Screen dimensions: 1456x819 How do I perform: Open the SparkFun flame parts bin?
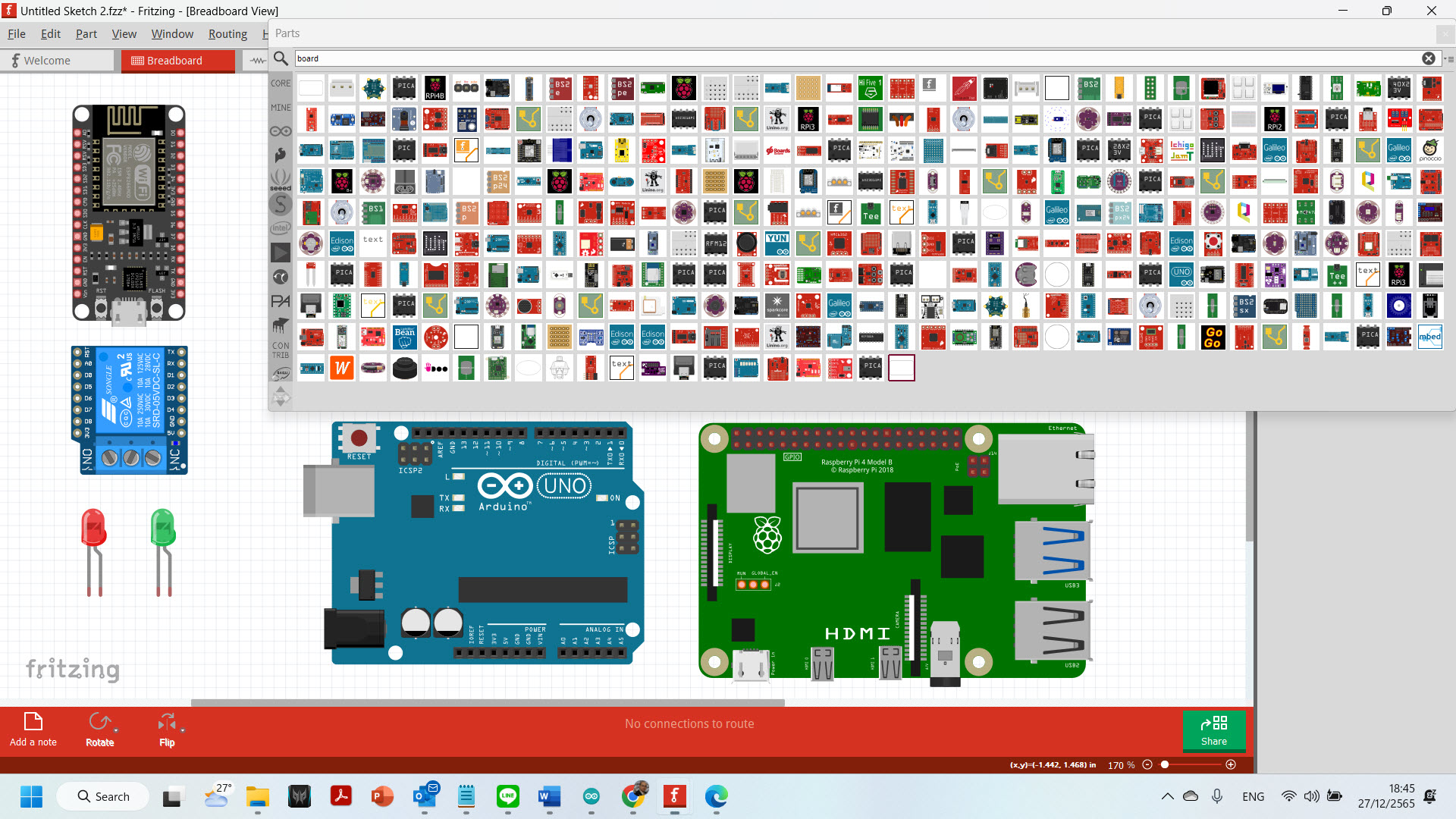pyautogui.click(x=281, y=155)
